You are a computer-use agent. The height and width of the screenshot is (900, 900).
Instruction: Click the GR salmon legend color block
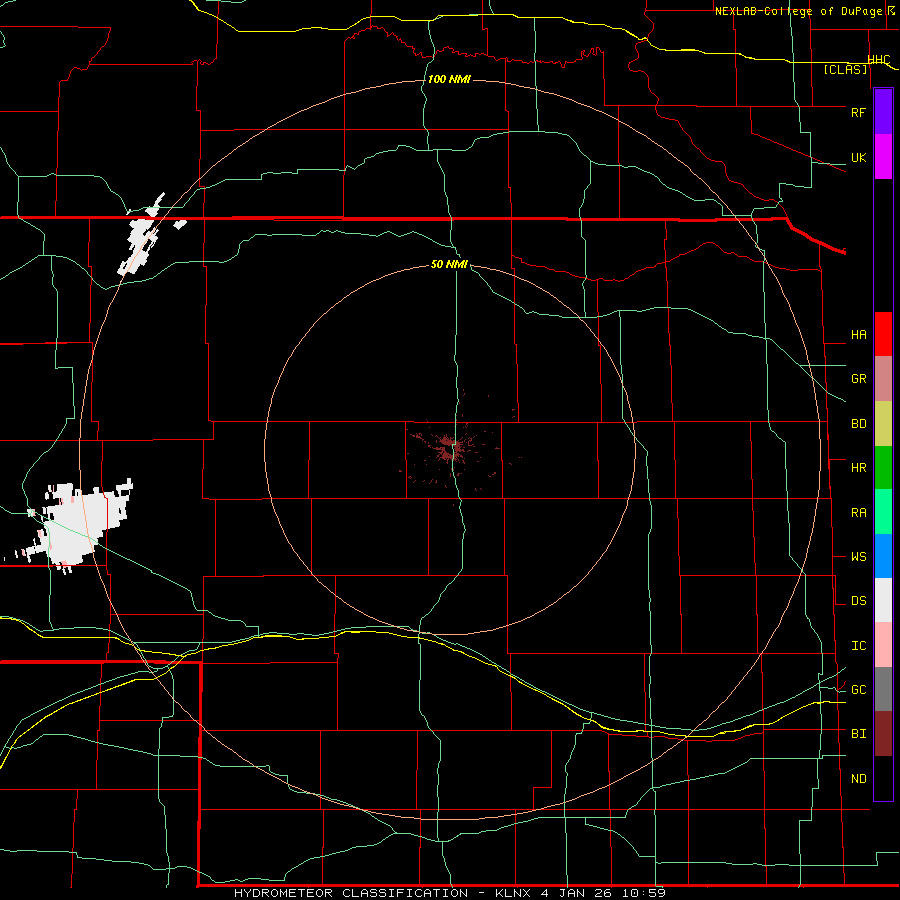883,379
